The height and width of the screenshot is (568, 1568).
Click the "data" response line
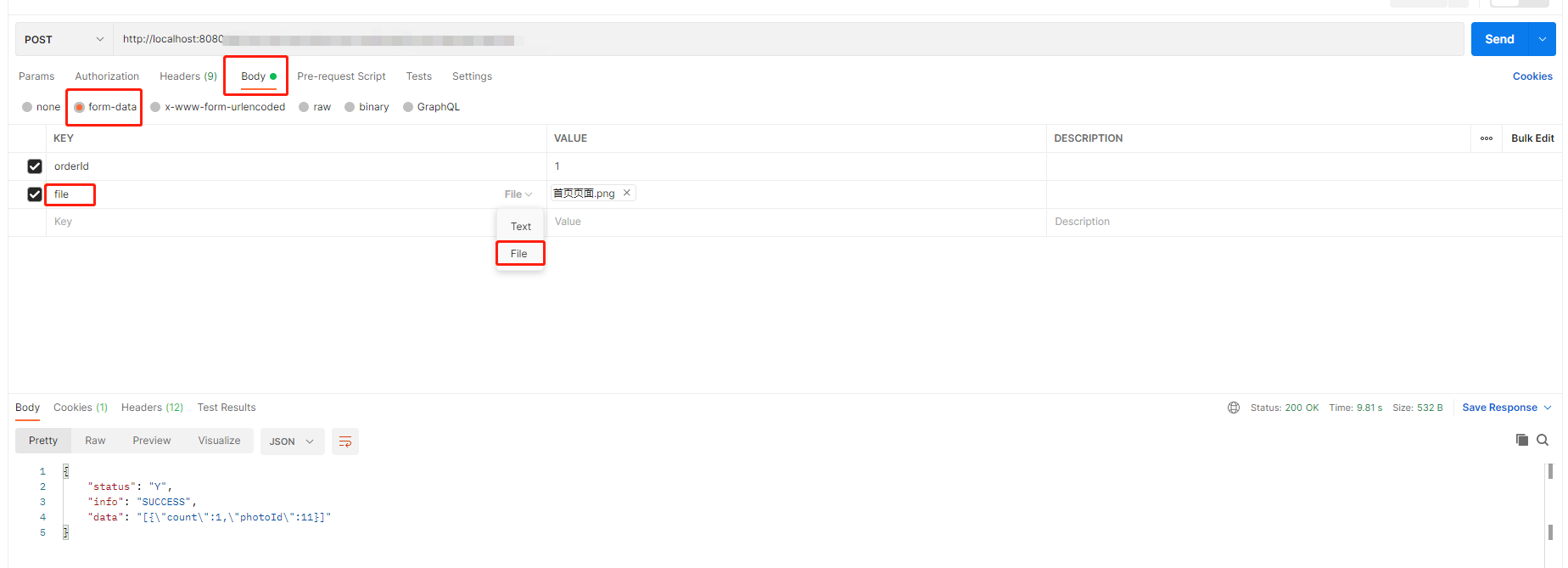(209, 517)
